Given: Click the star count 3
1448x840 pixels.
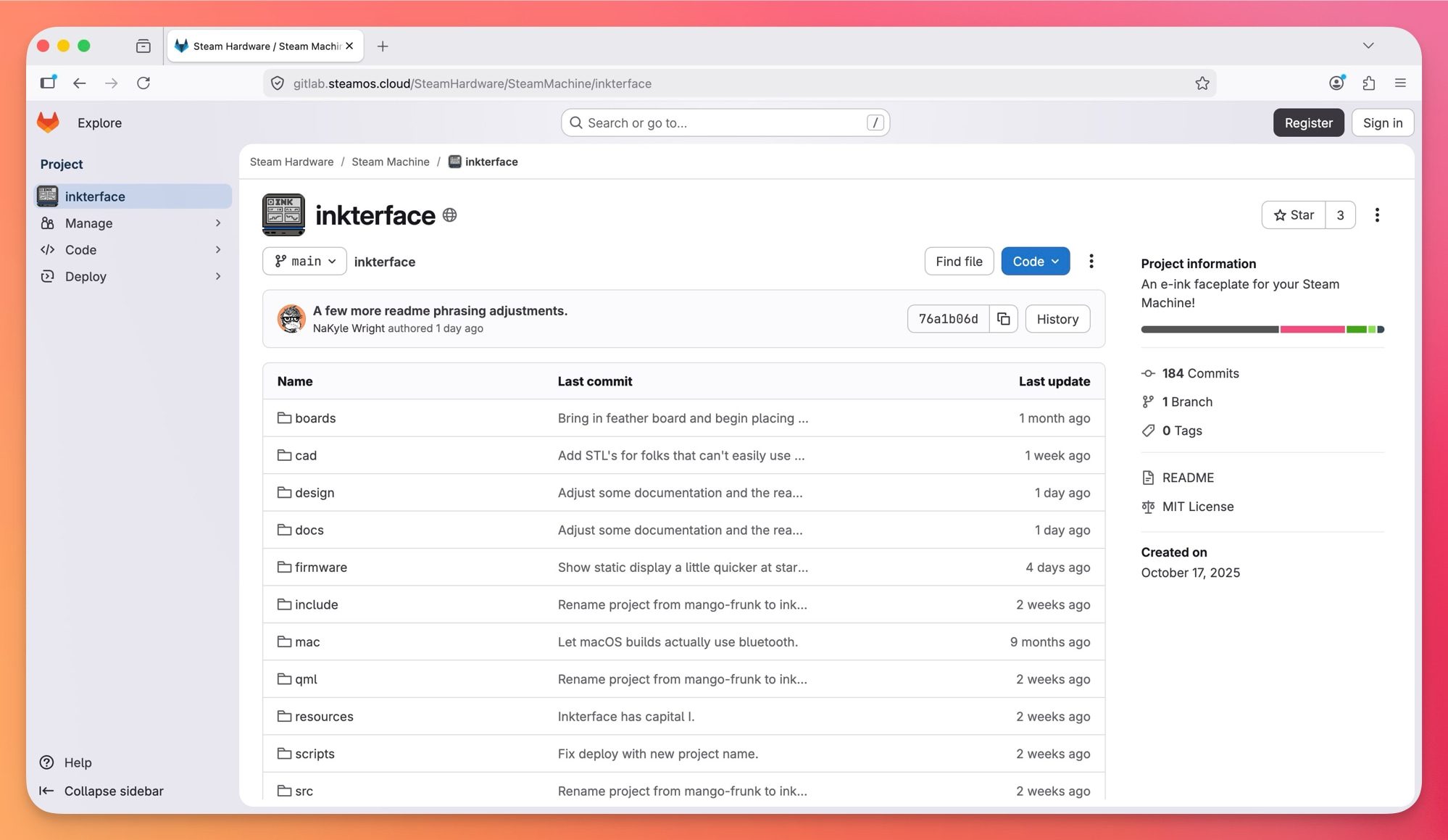Looking at the screenshot, I should (1340, 215).
